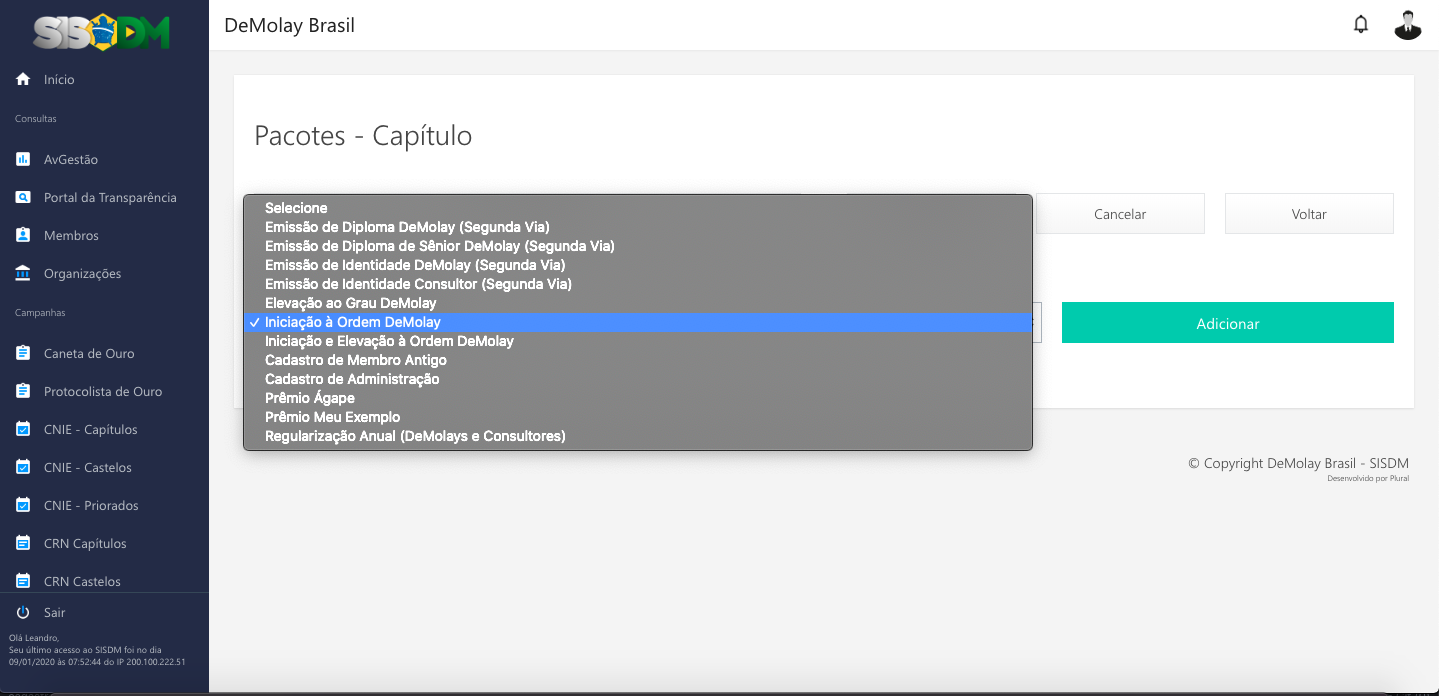
Task: Open CNIE - Capítulos menu item
Action: [90, 429]
